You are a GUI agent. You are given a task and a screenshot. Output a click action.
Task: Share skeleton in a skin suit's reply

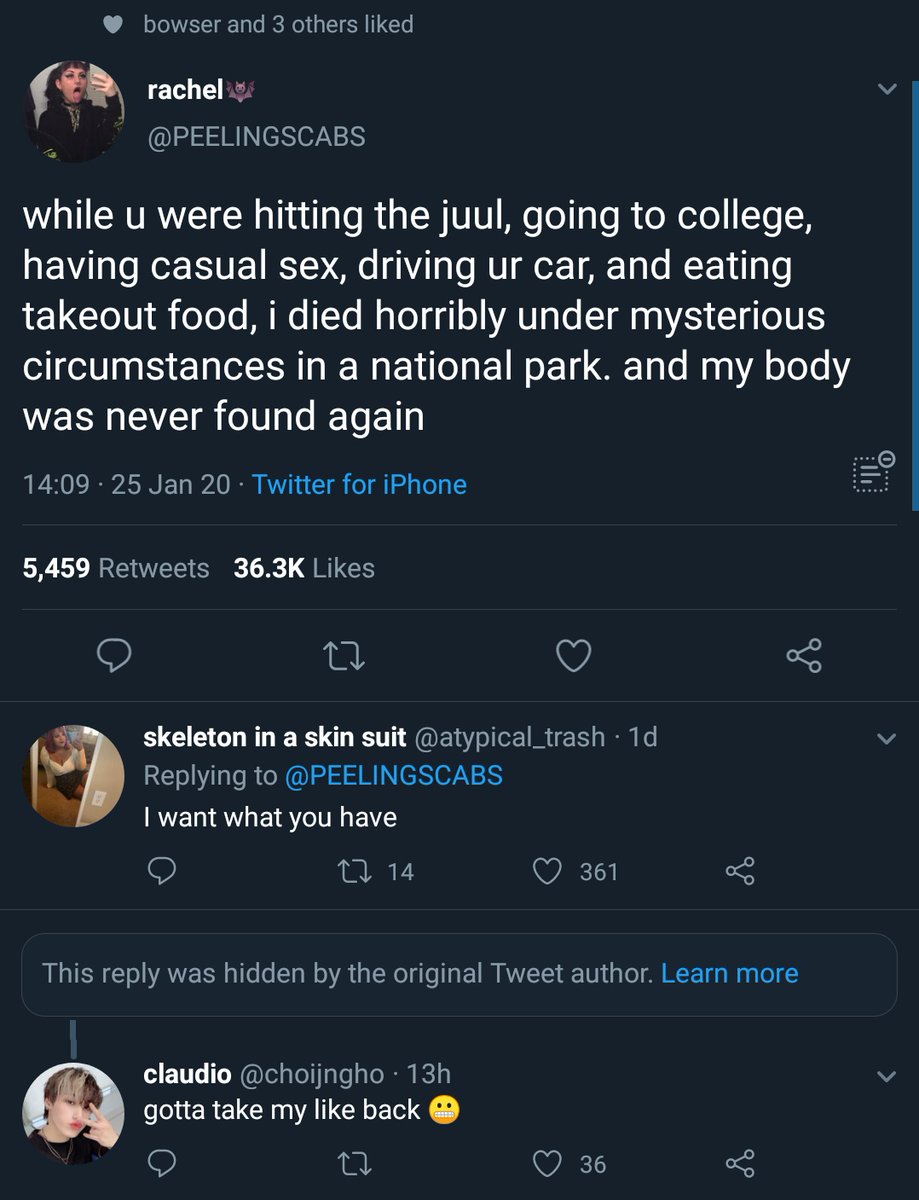coord(739,872)
